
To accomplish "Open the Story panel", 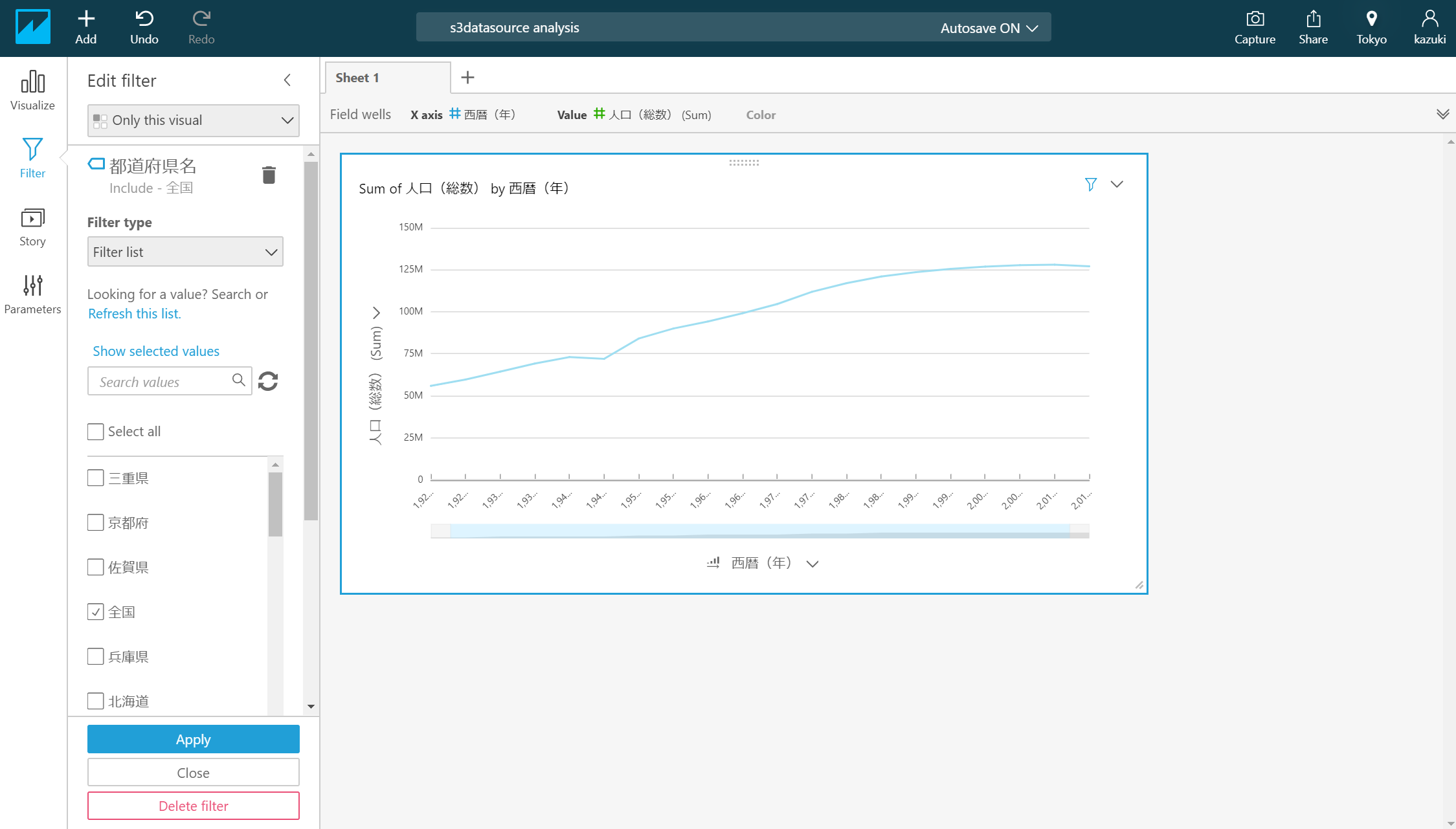I will (32, 227).
